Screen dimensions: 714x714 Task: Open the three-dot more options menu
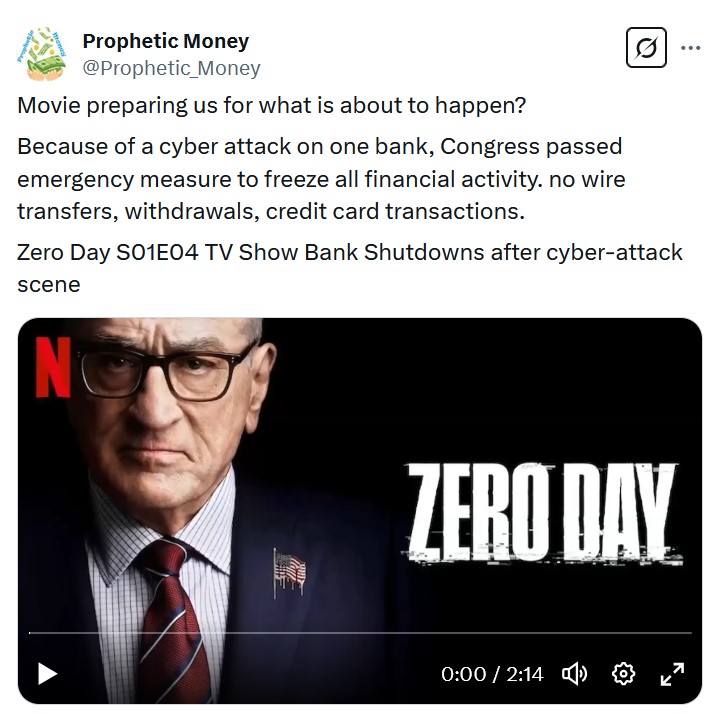[690, 47]
